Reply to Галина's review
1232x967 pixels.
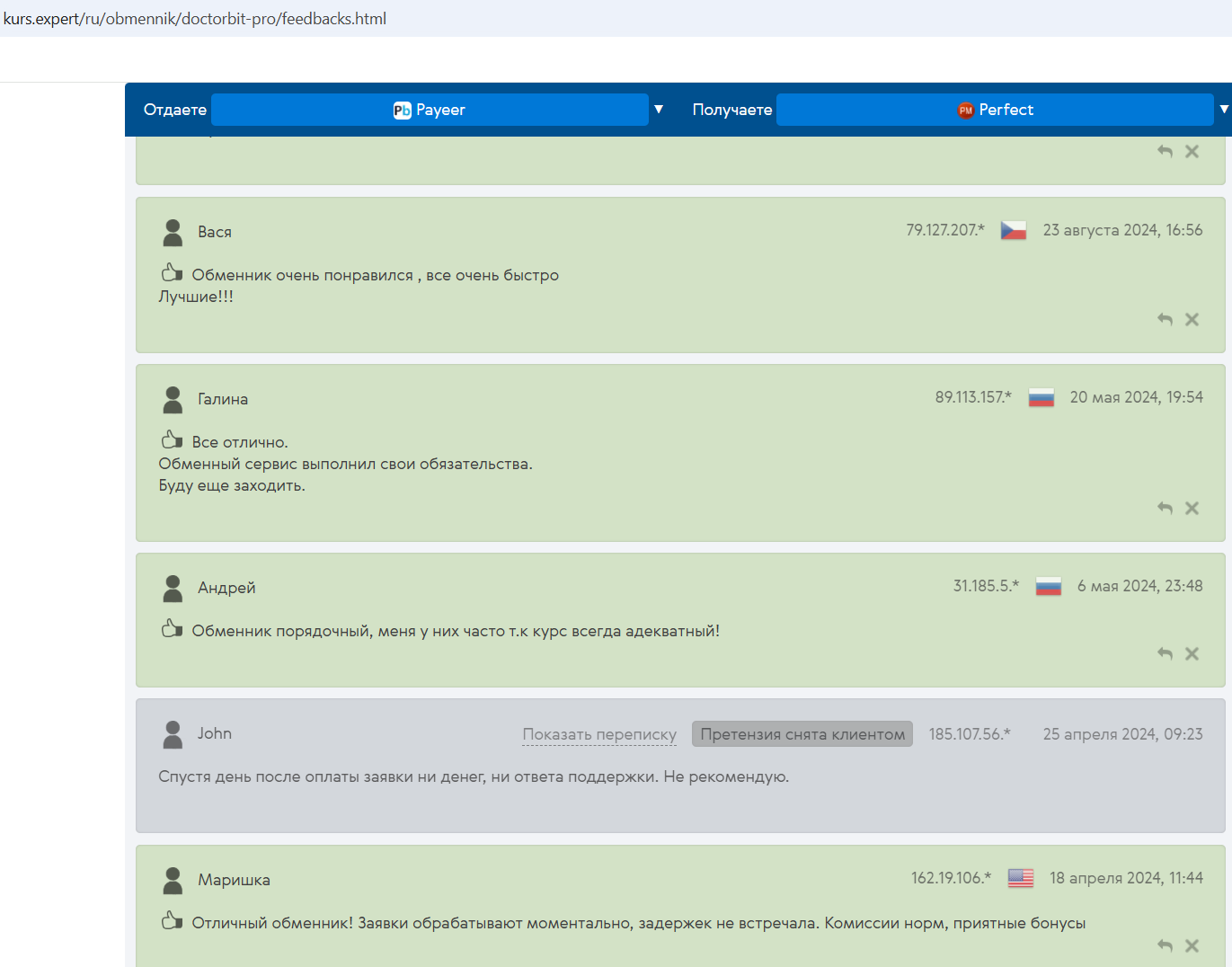pyautogui.click(x=1165, y=508)
